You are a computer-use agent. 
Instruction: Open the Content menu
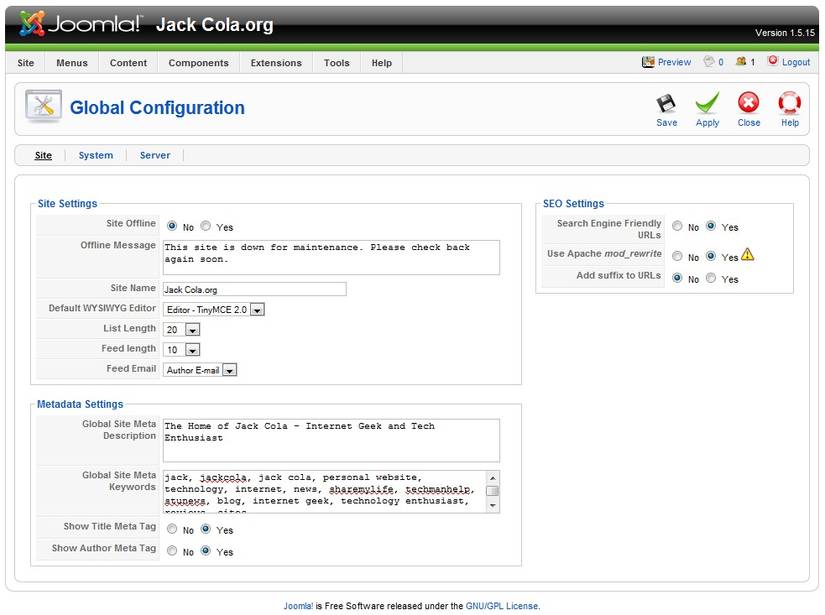(x=128, y=63)
